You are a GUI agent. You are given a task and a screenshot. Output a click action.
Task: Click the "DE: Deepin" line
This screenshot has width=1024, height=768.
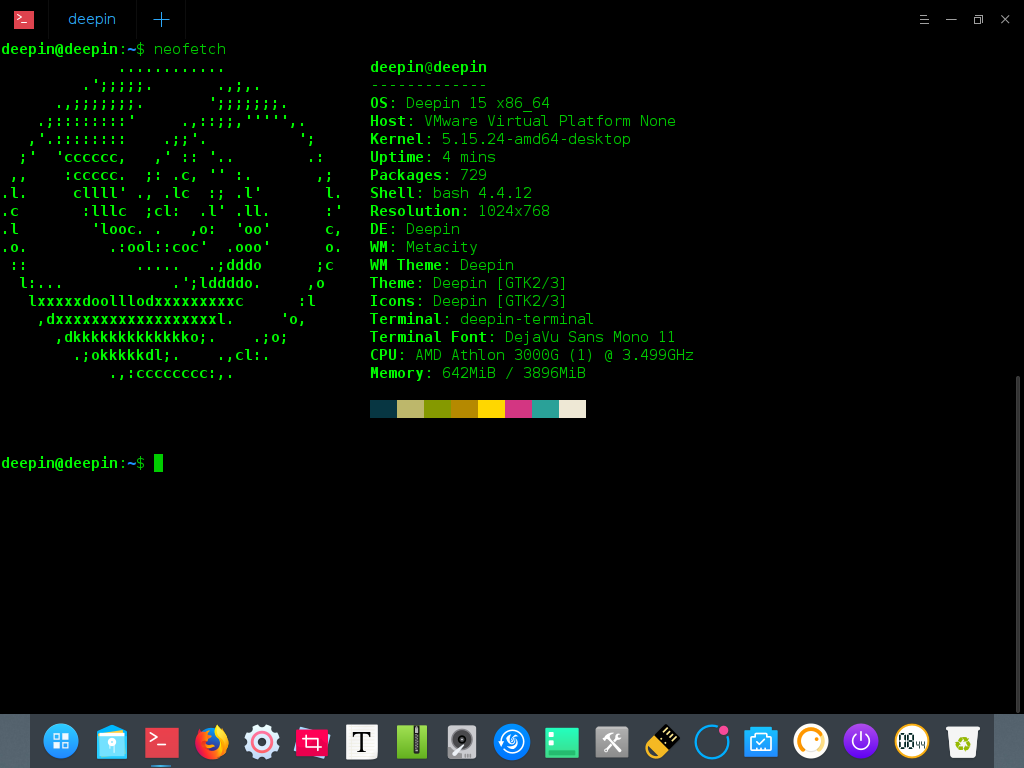coord(415,229)
